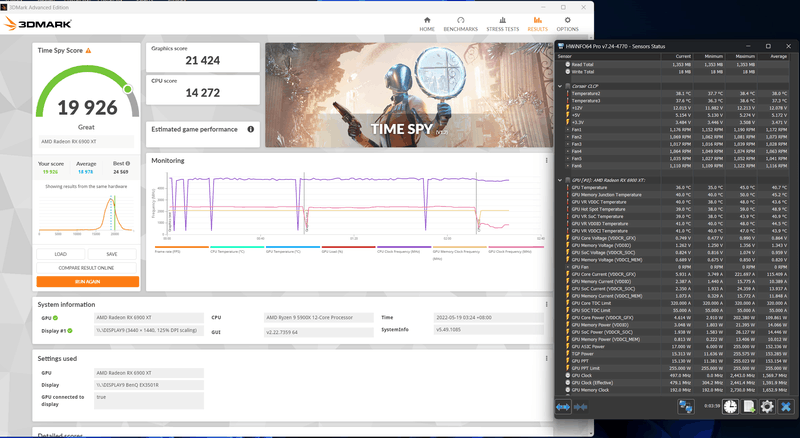Click HWiNFO expand-columns double arrow icon
Image resolution: width=800 pixels, height=438 pixels.
click(563, 407)
